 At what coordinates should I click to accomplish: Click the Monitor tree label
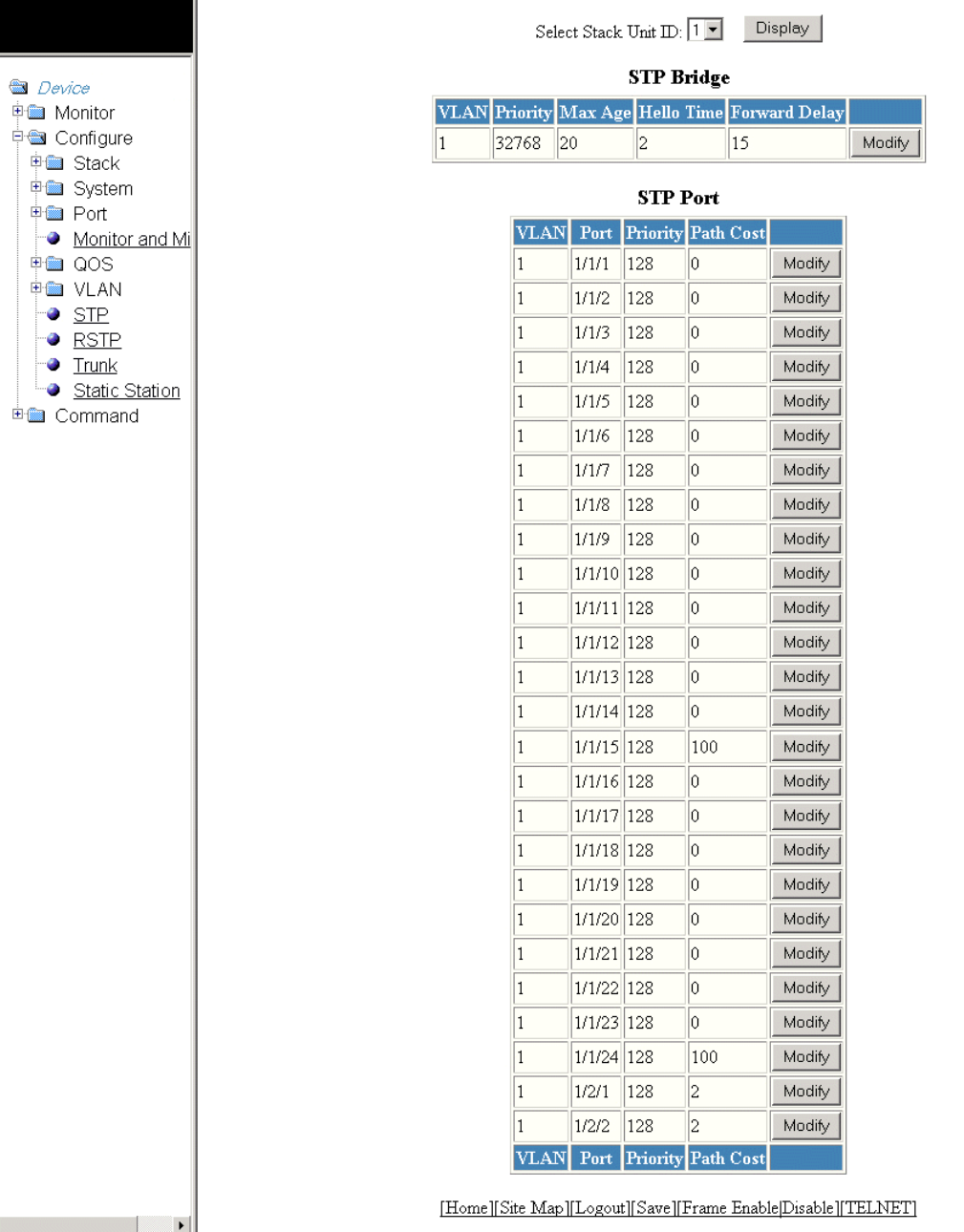[84, 113]
